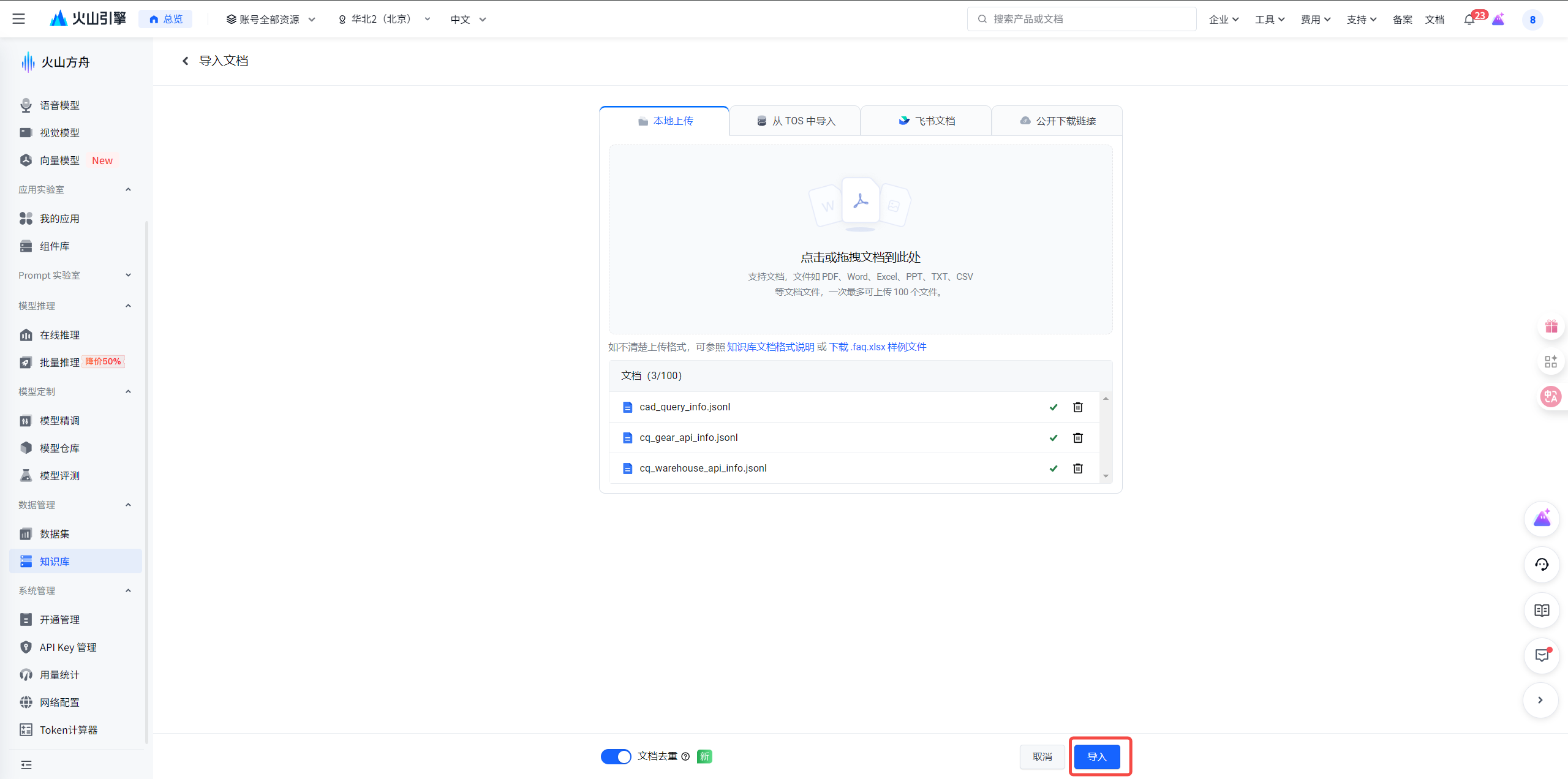Screen dimensions: 1568x779
Task: Click the 导入 button
Action: 1097,757
